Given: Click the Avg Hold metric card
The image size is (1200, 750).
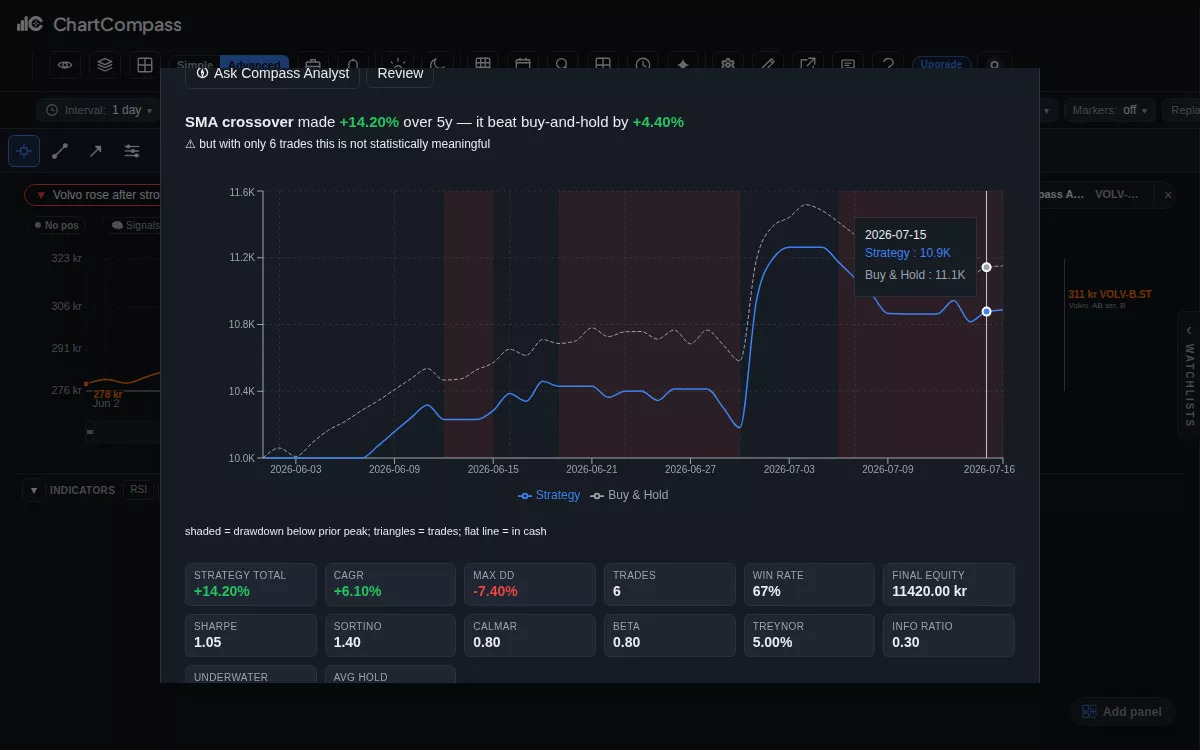Looking at the screenshot, I should (x=390, y=675).
